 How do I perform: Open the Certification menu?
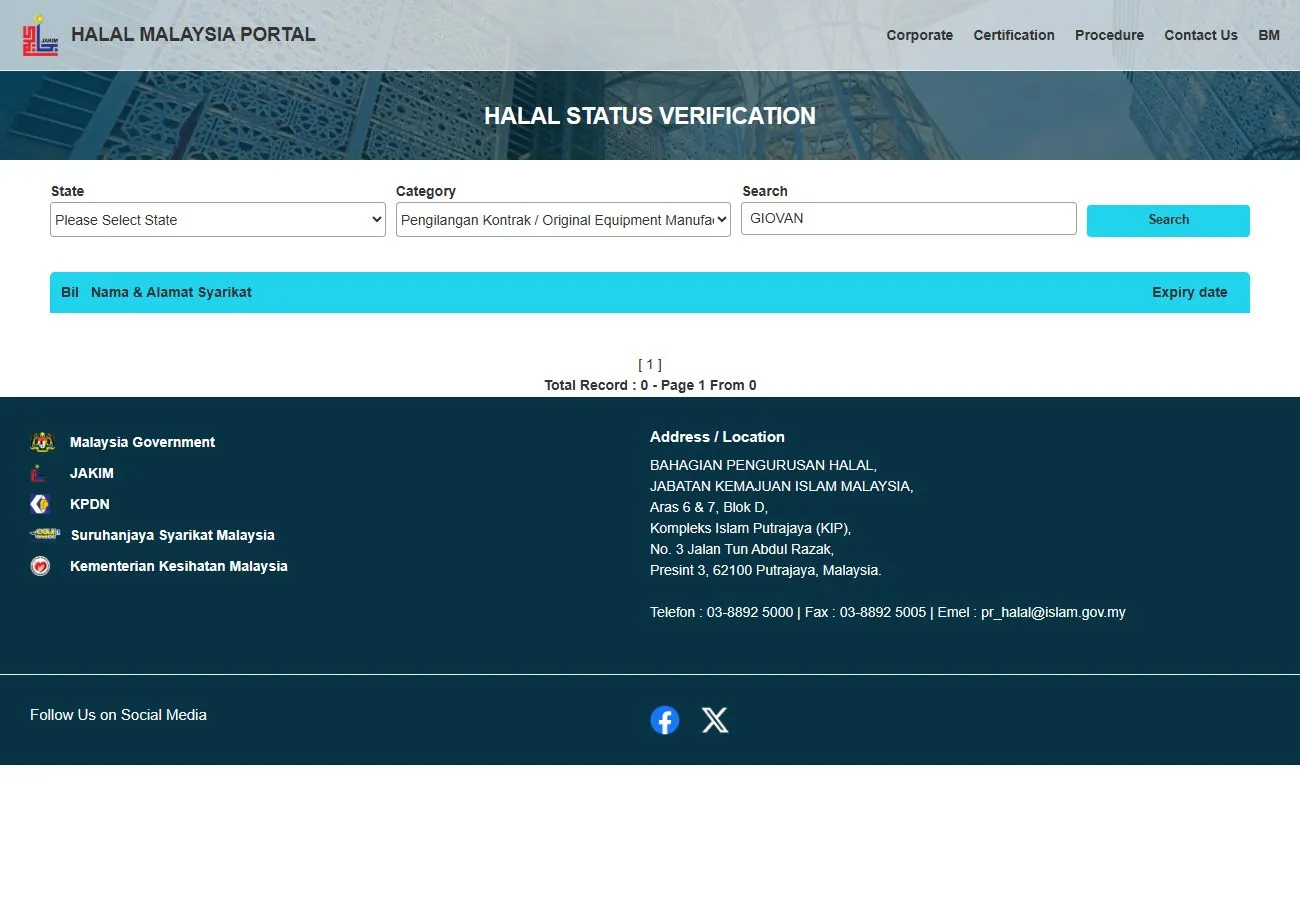click(x=1014, y=35)
